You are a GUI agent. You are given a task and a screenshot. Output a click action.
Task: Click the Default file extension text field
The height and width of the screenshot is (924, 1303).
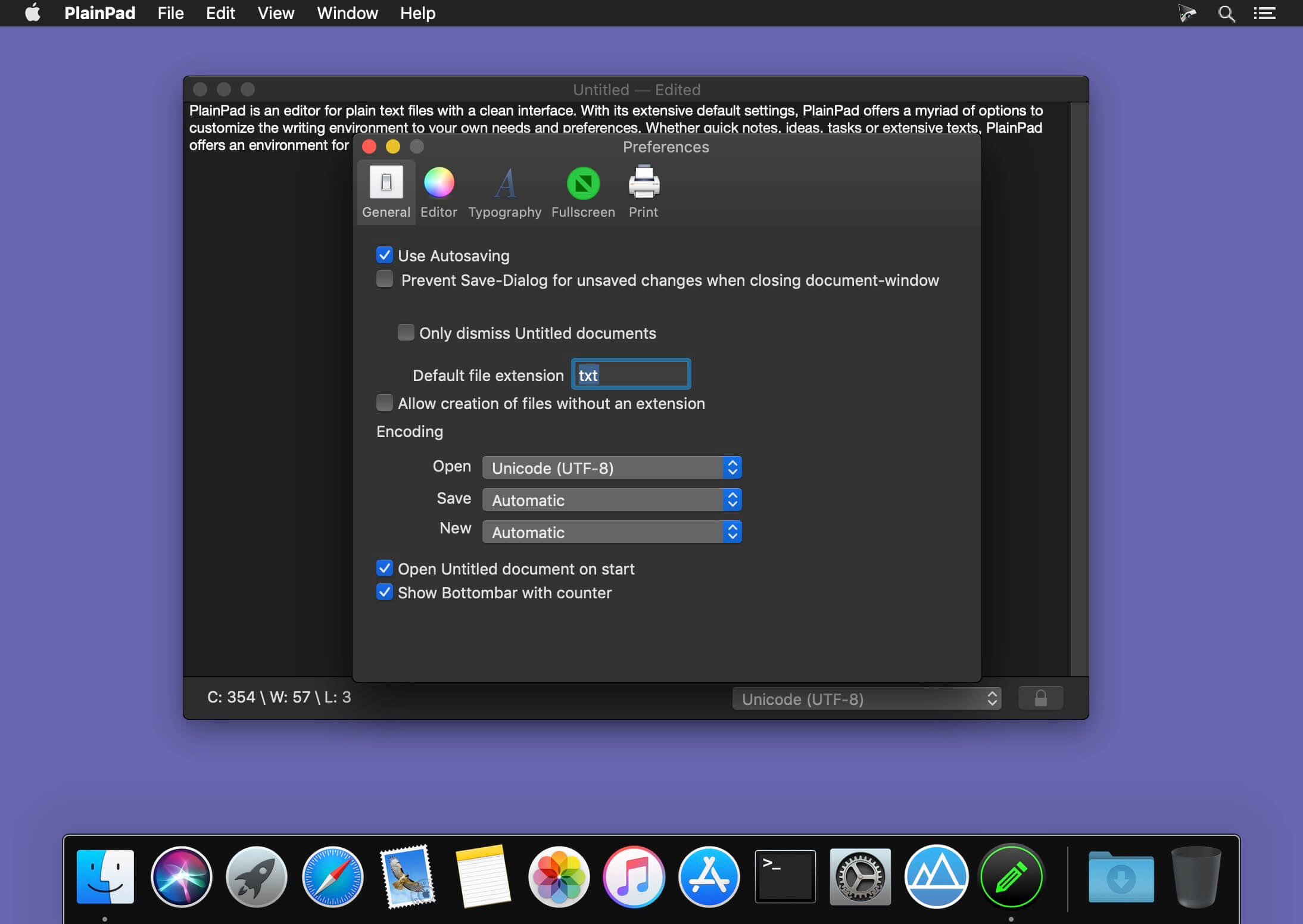[631, 375]
